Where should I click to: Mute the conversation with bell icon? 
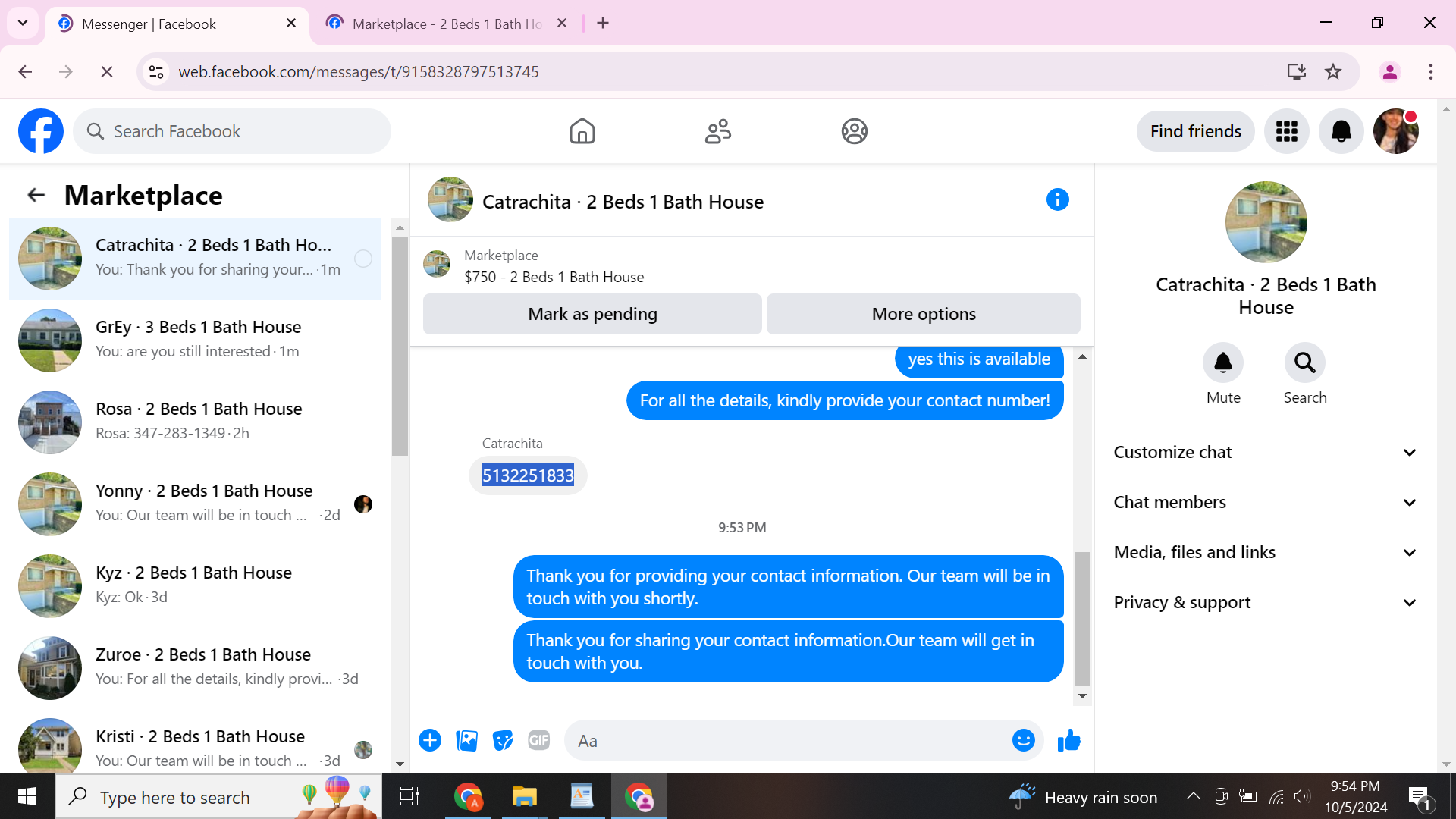click(x=1223, y=363)
